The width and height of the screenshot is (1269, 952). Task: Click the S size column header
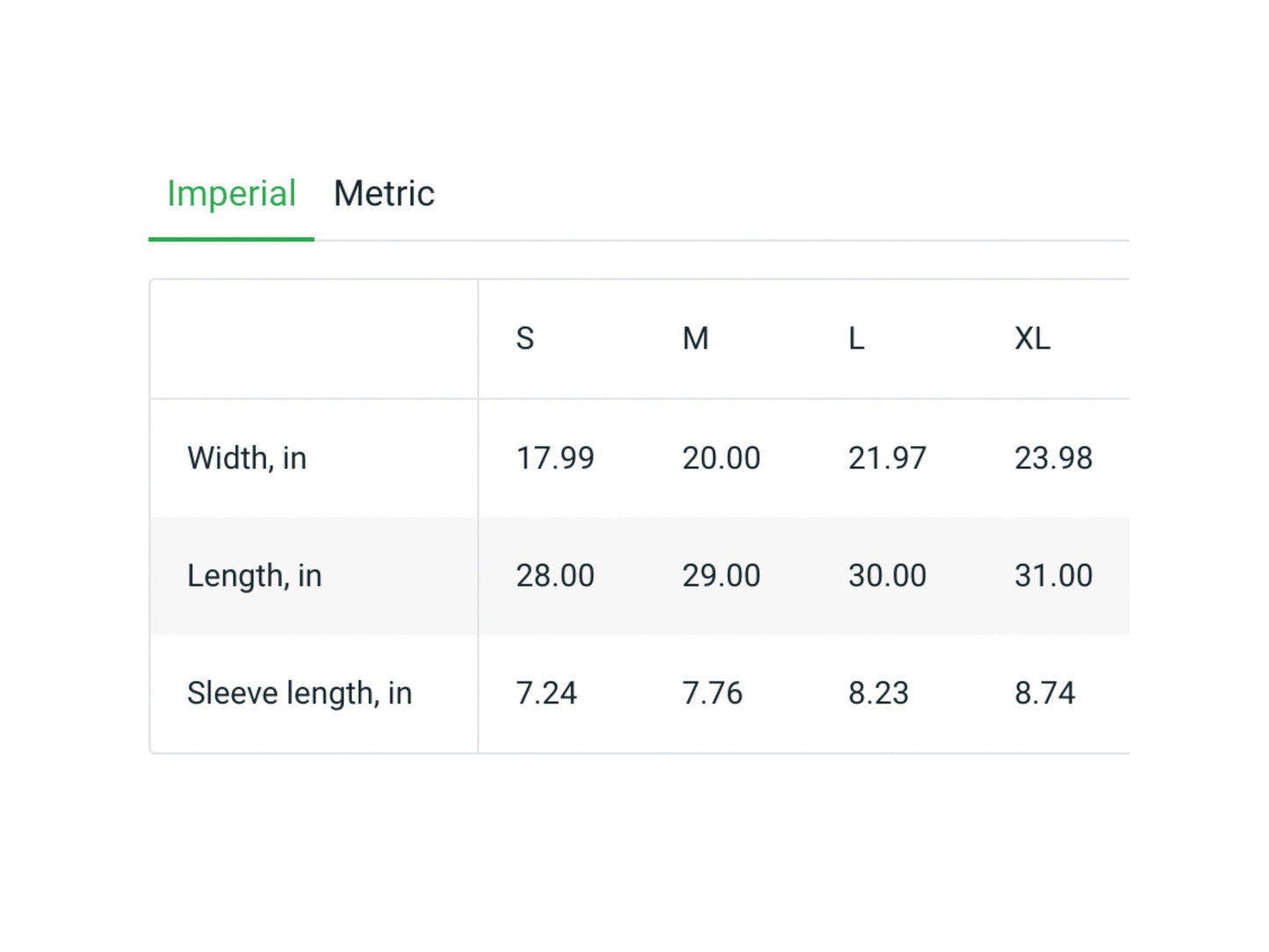coord(525,338)
